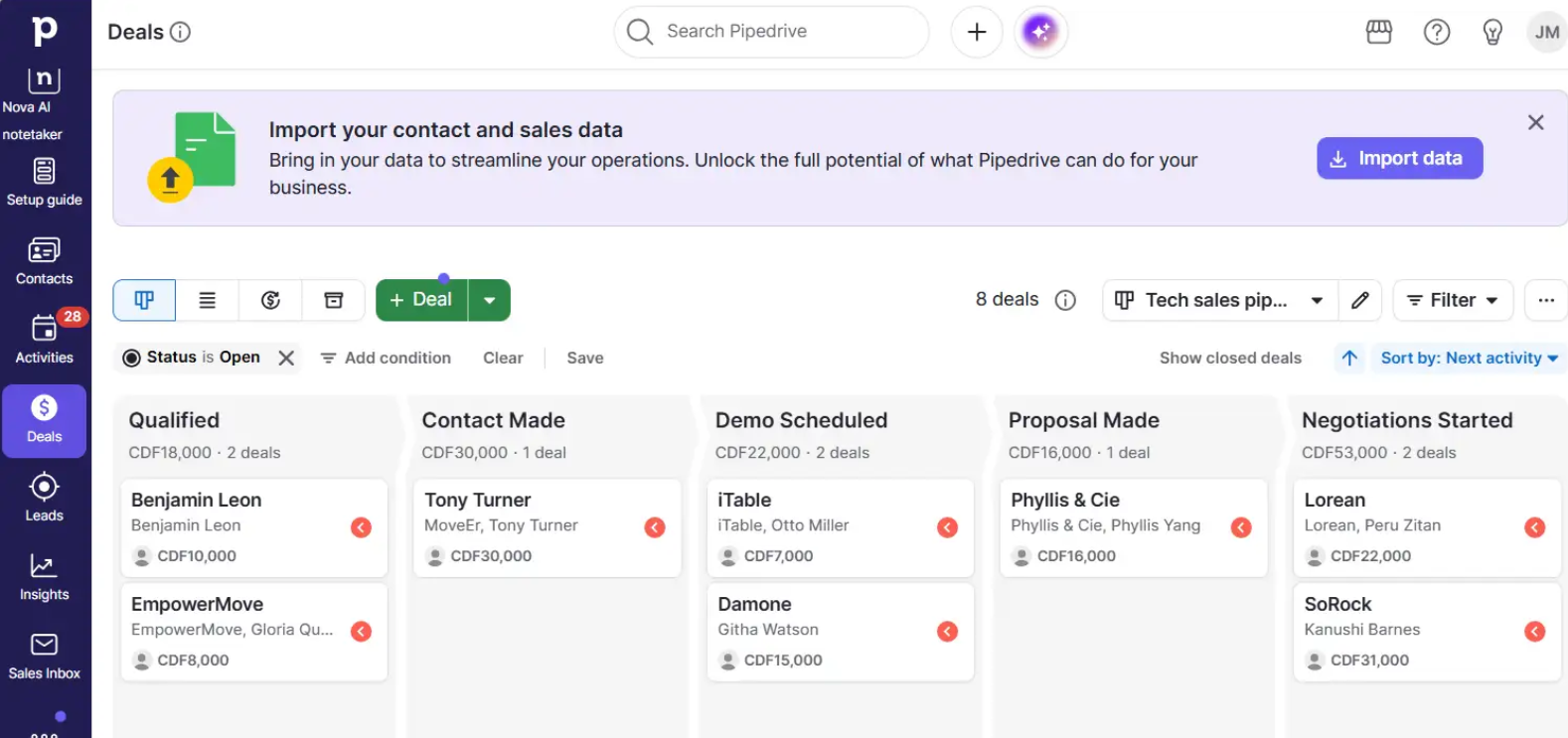Dismiss the import data banner
Image resolution: width=1568 pixels, height=738 pixels.
click(1535, 122)
